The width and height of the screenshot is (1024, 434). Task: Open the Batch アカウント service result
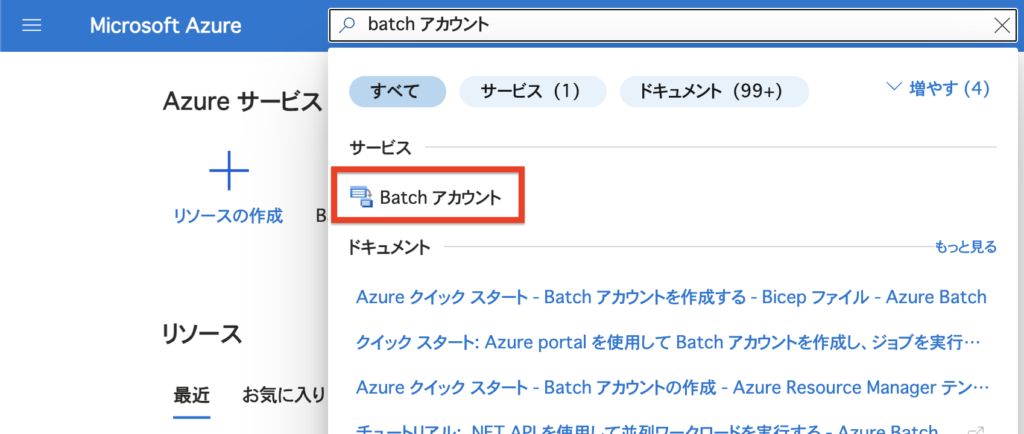pyautogui.click(x=427, y=197)
